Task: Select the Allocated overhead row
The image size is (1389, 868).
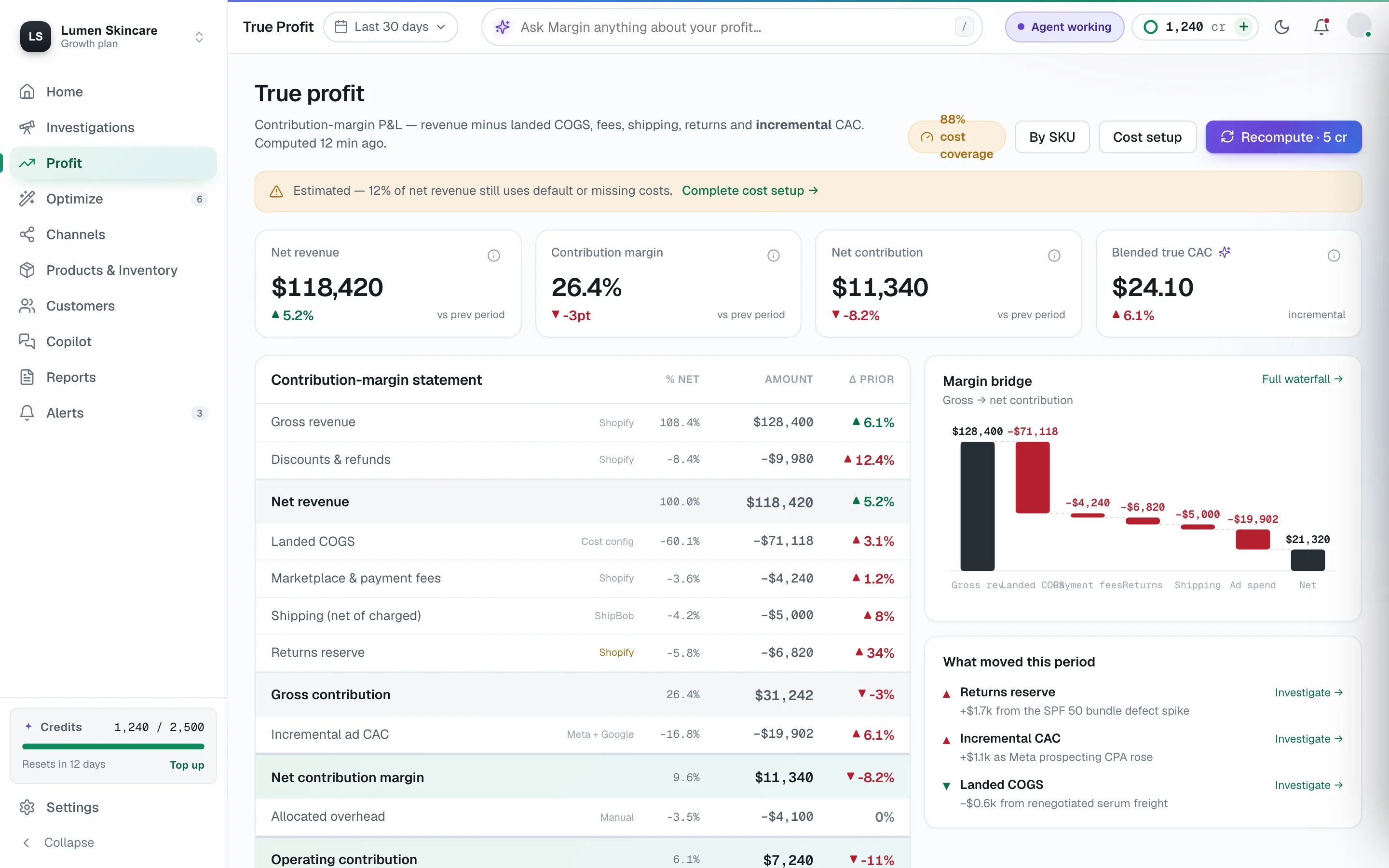Action: [x=582, y=816]
